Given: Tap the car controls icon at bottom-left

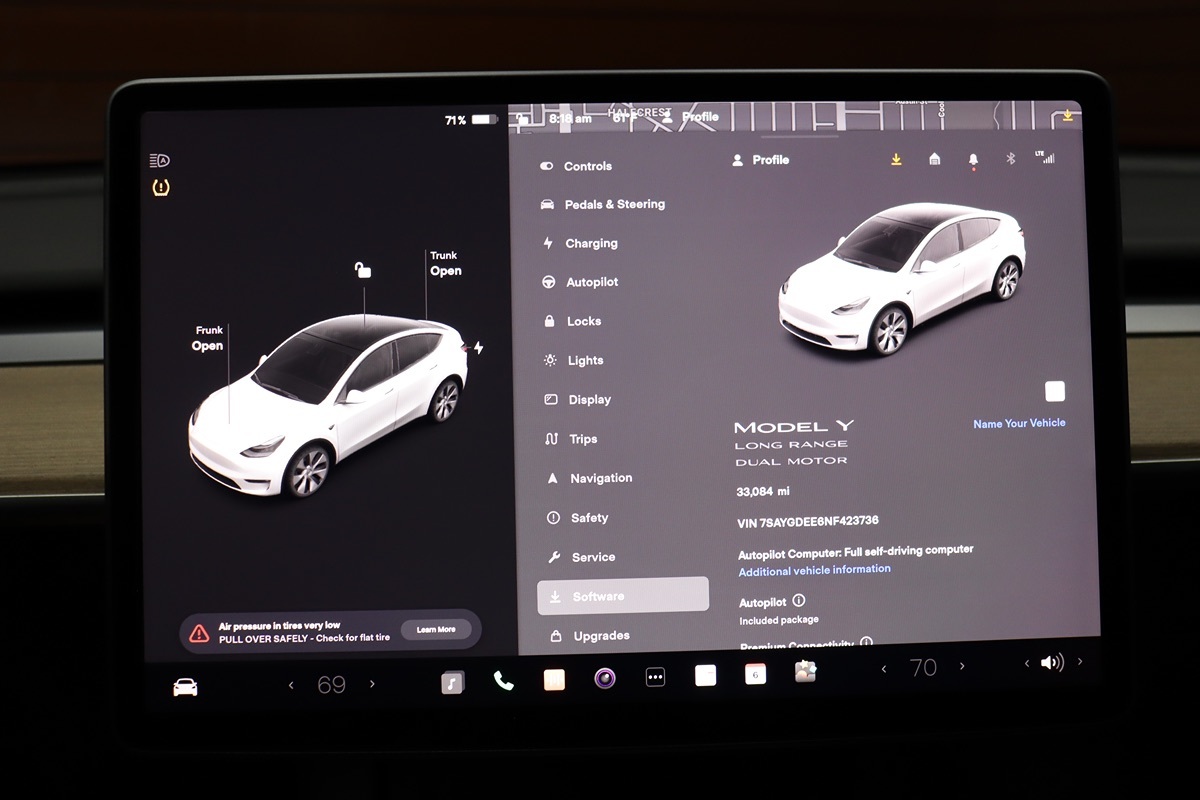Looking at the screenshot, I should [185, 687].
